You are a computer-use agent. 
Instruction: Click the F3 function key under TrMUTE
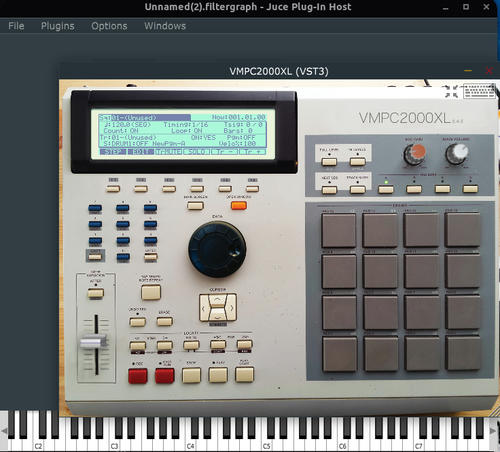169,189
